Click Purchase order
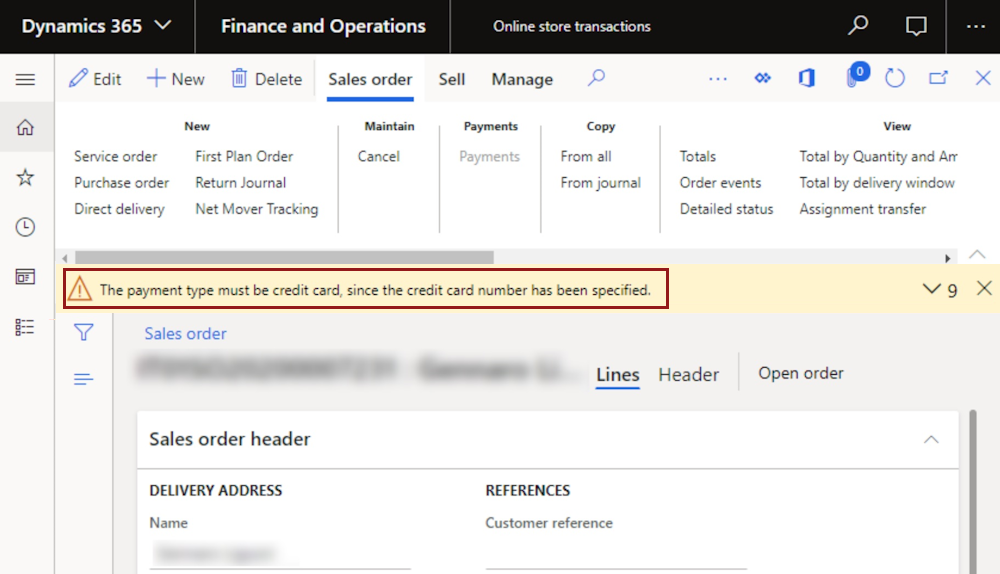Image resolution: width=1000 pixels, height=574 pixels. tap(121, 182)
